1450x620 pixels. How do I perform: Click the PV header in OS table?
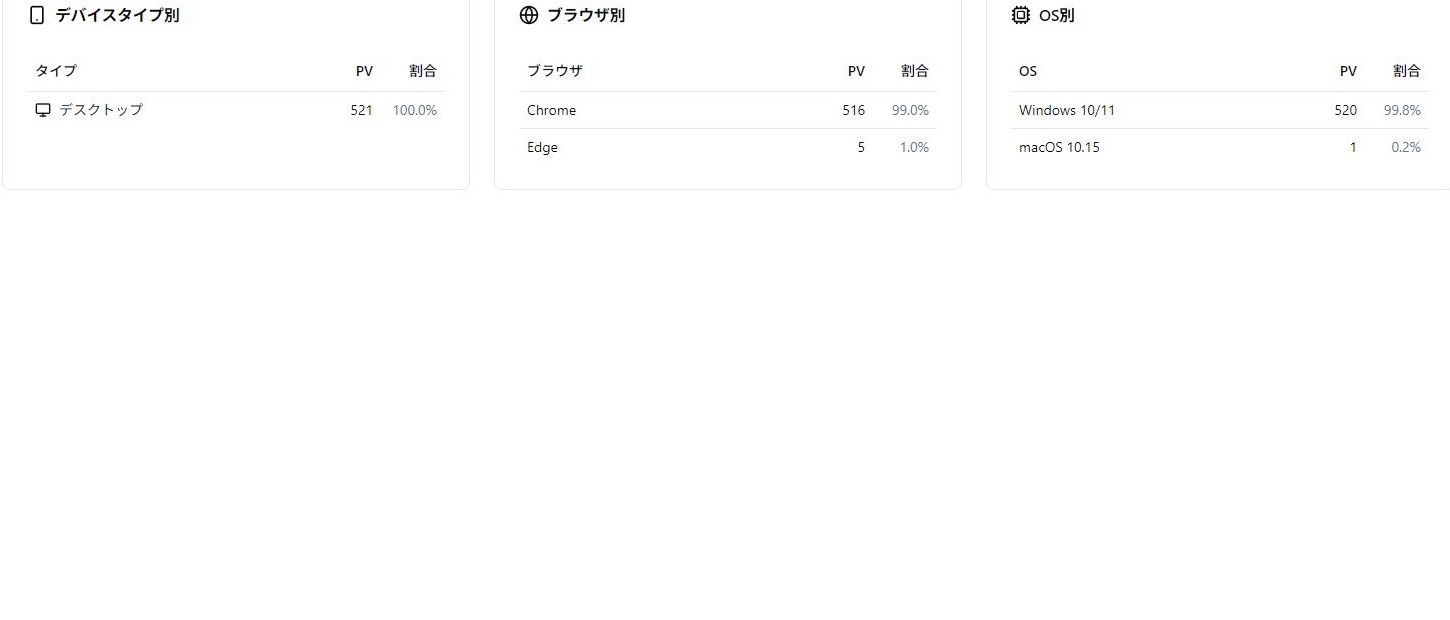click(x=1348, y=71)
